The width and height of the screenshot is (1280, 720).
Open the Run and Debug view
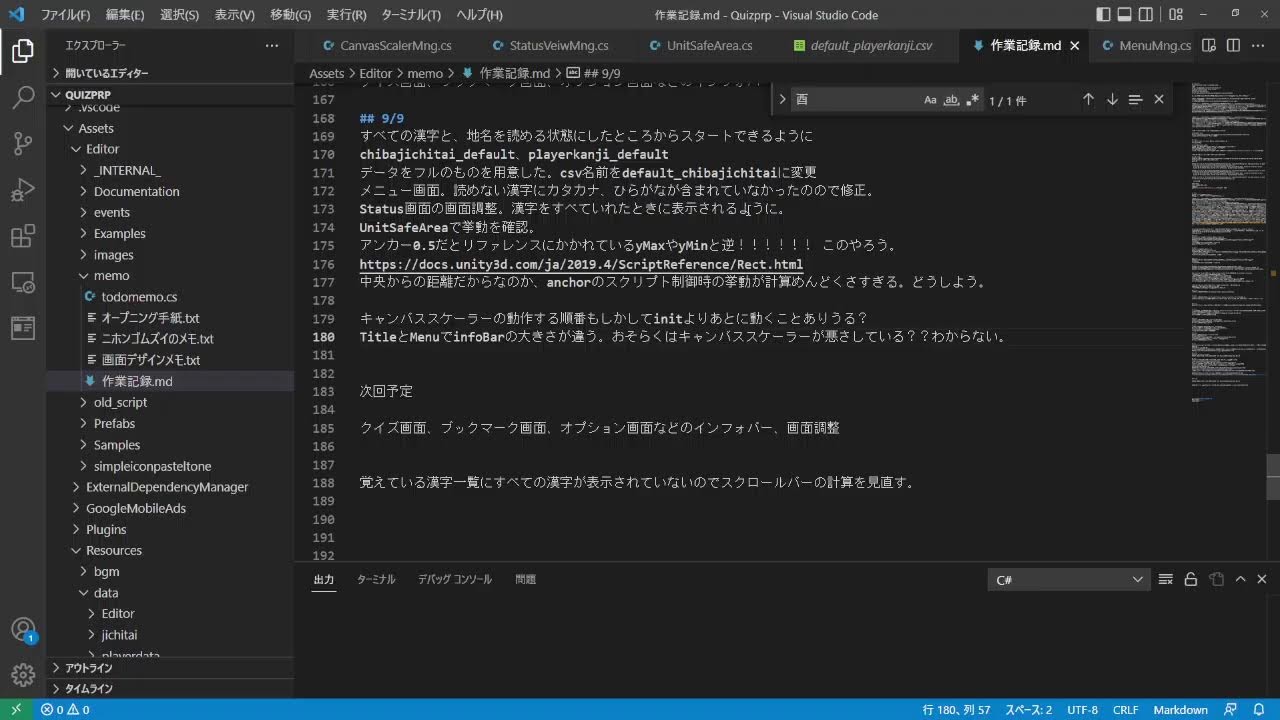(x=23, y=190)
